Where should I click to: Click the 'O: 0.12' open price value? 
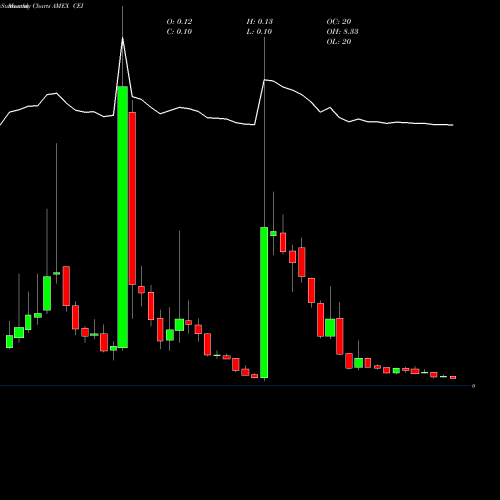click(179, 22)
